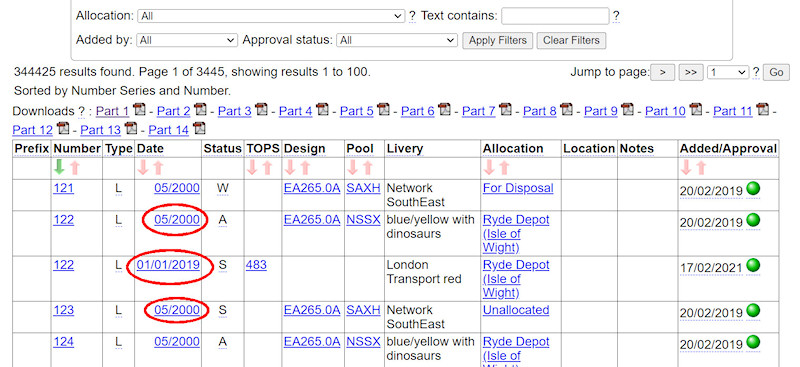The height and width of the screenshot is (367, 800).
Task: Open the Part 1 PDF download icon
Action: pyautogui.click(x=139, y=109)
